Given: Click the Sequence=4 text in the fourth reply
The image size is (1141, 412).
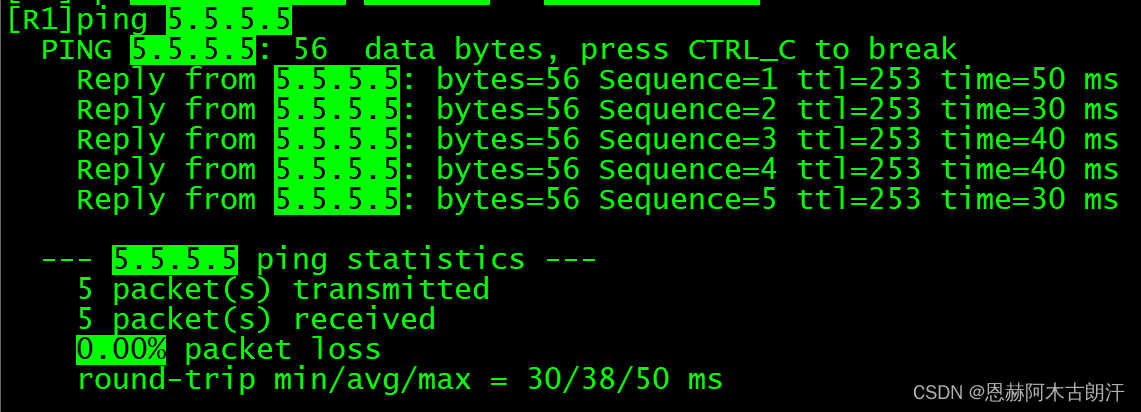Looking at the screenshot, I should click(x=687, y=170).
